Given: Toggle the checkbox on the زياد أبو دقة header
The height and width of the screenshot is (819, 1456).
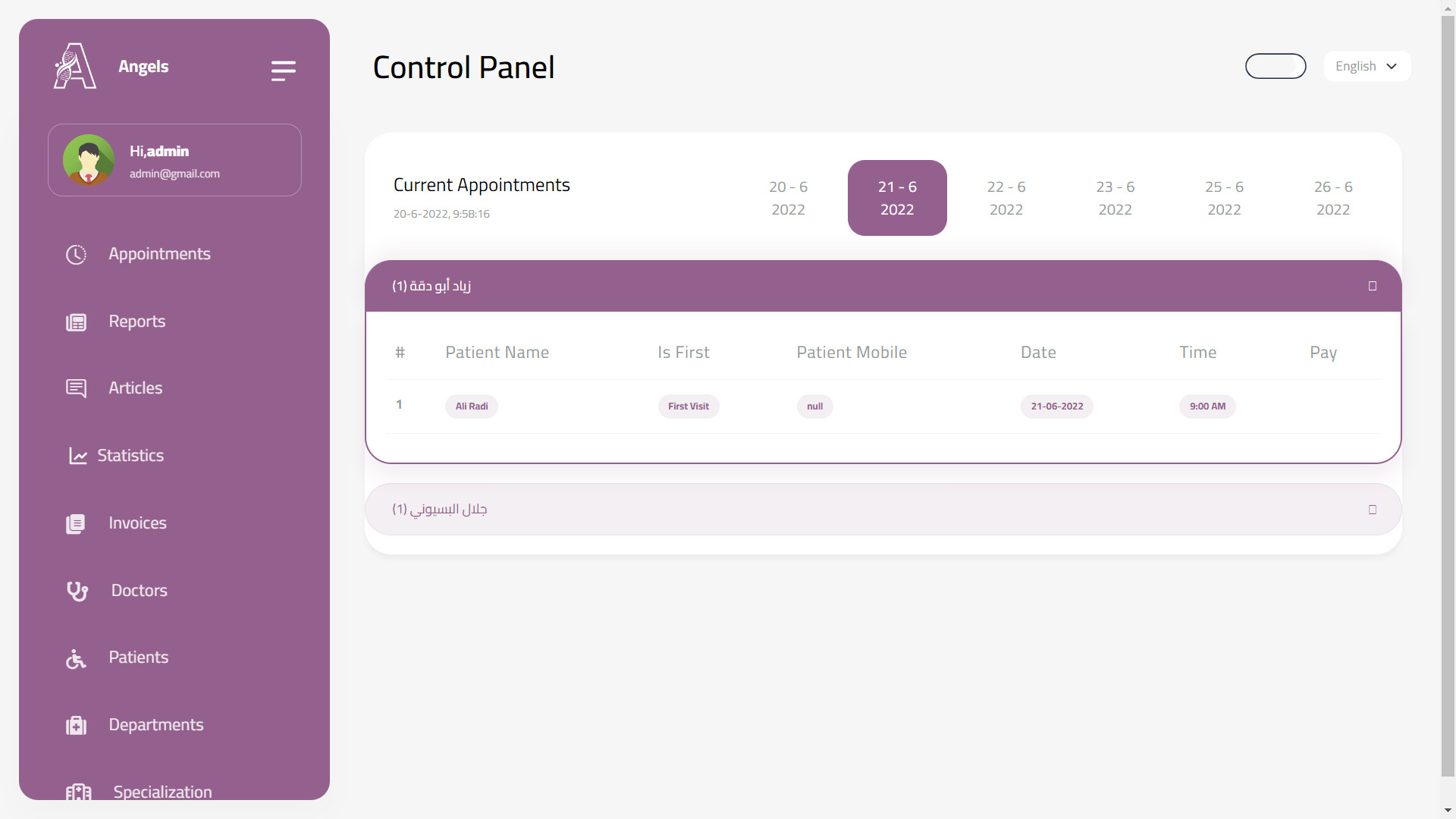Looking at the screenshot, I should point(1373,286).
